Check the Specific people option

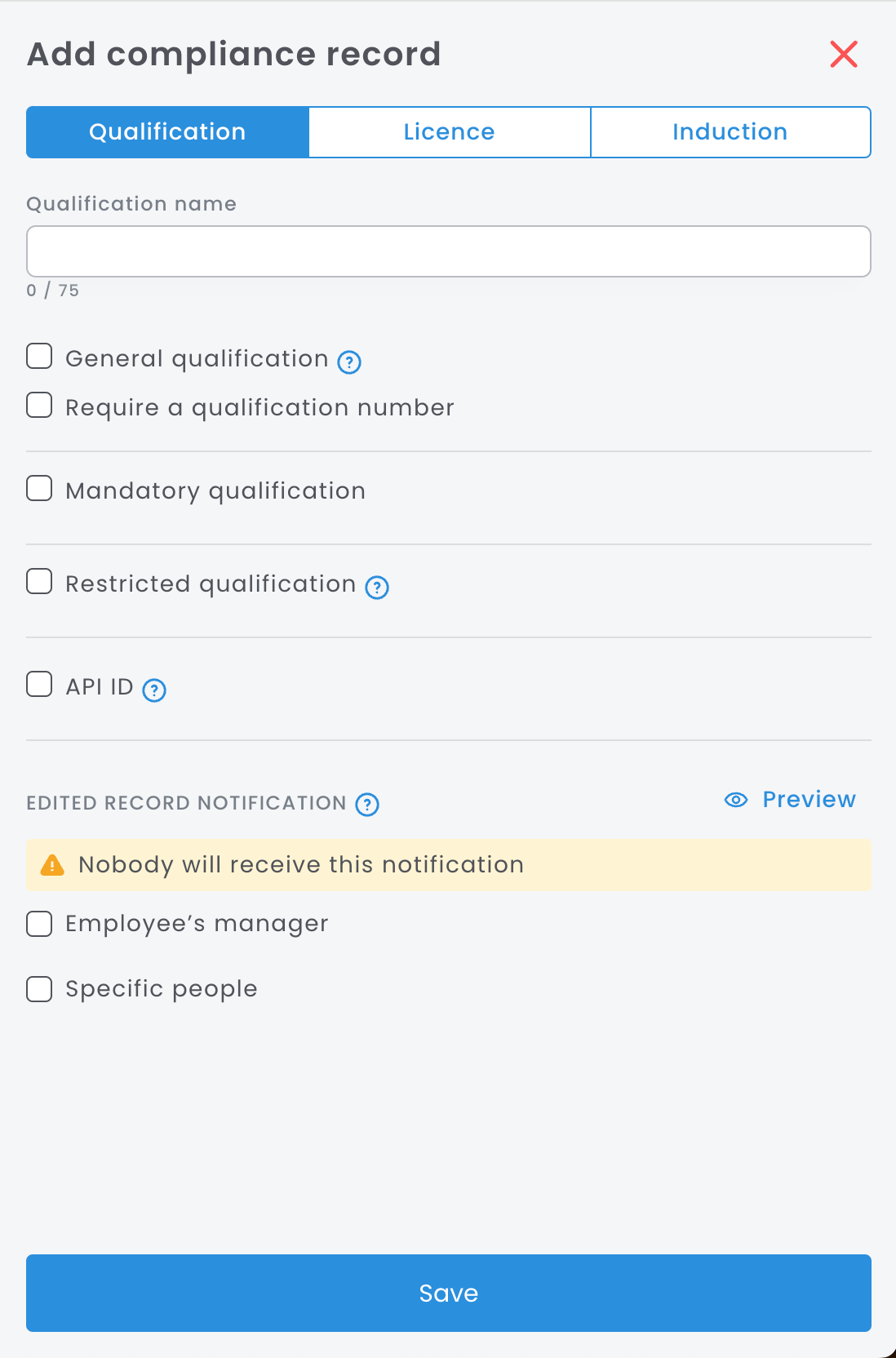[39, 990]
